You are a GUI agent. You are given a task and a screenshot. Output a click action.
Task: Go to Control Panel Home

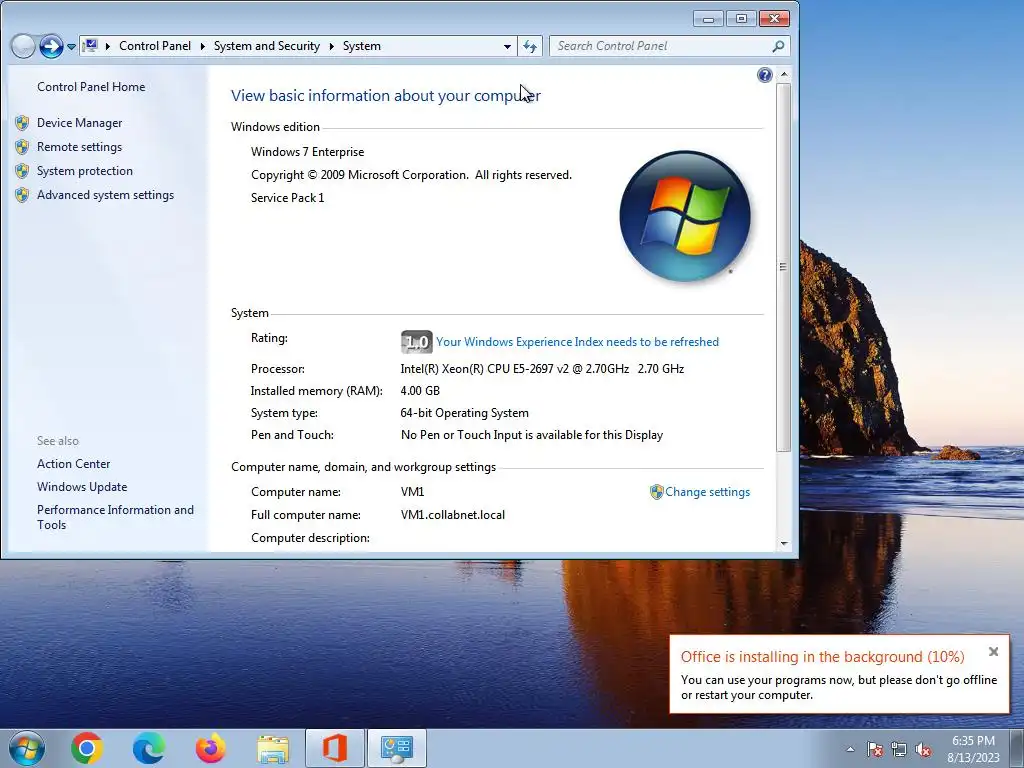pyautogui.click(x=91, y=87)
